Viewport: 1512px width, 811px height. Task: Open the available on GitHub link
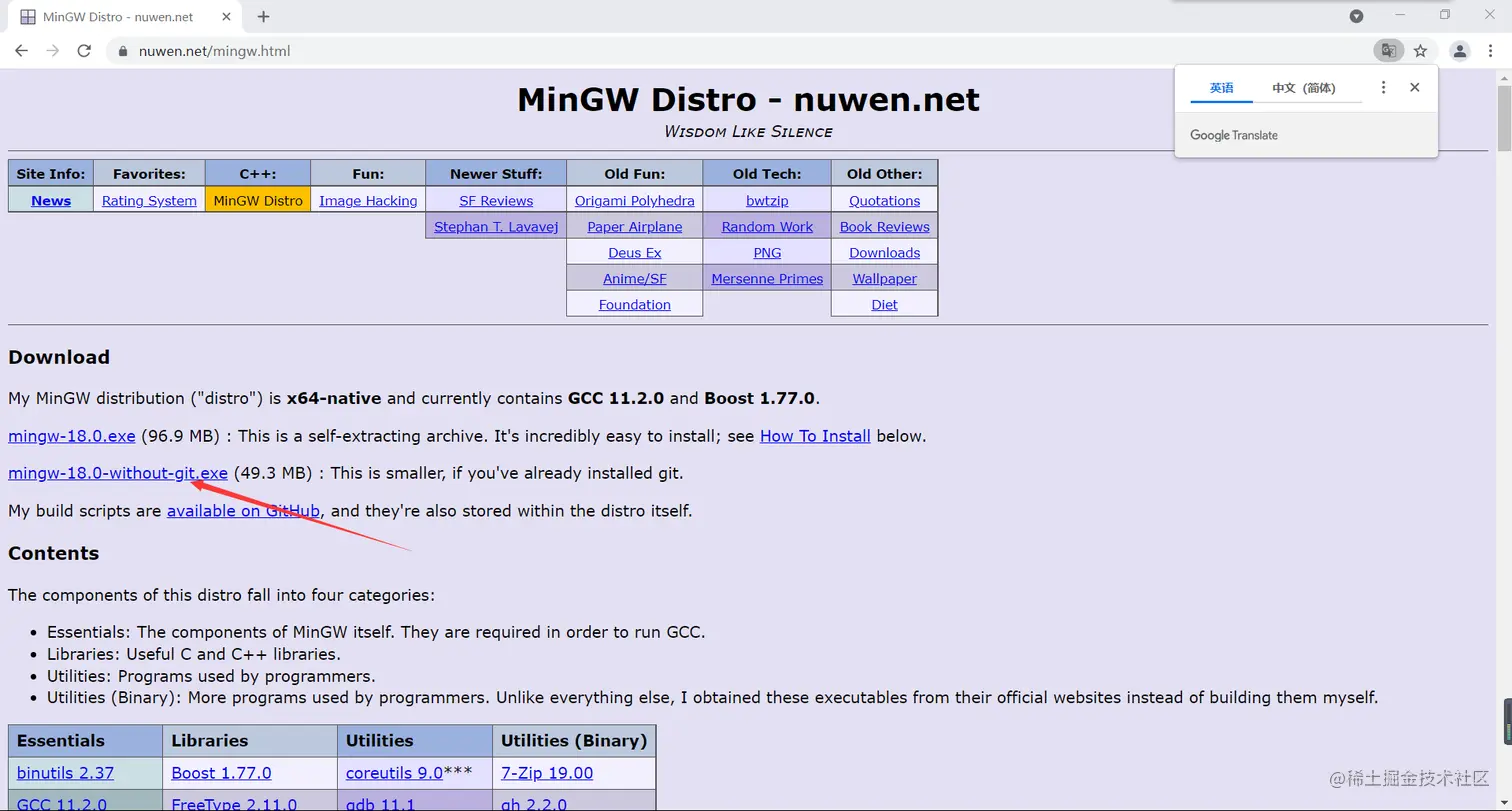(x=244, y=511)
